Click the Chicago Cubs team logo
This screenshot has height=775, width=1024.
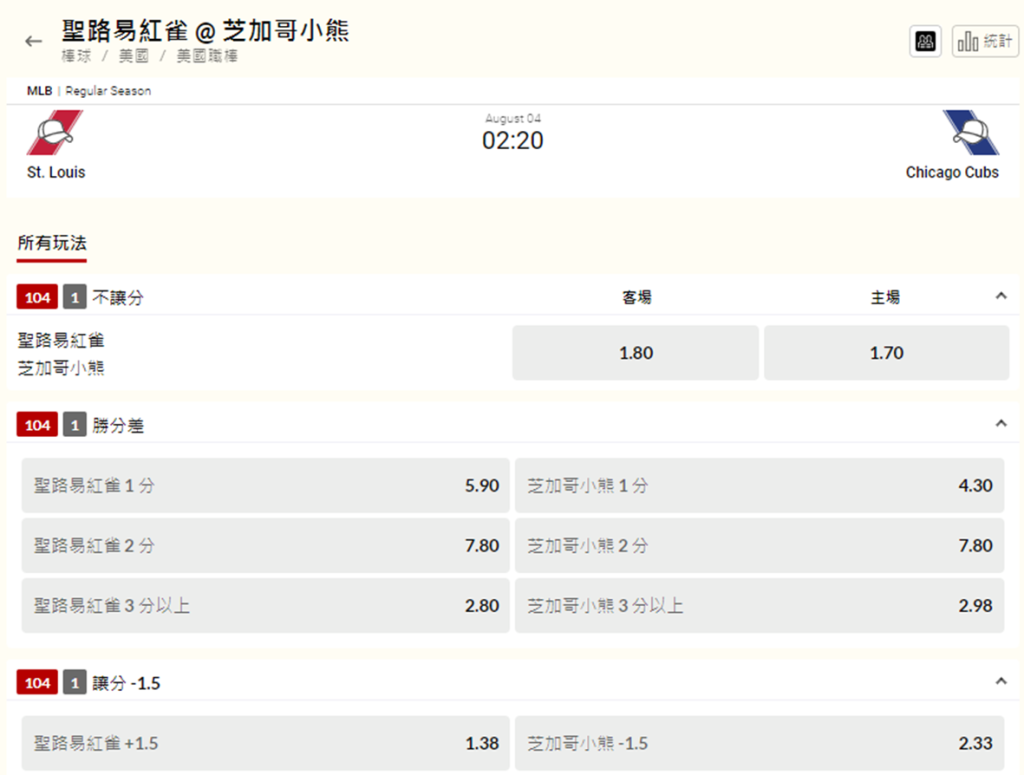(971, 133)
